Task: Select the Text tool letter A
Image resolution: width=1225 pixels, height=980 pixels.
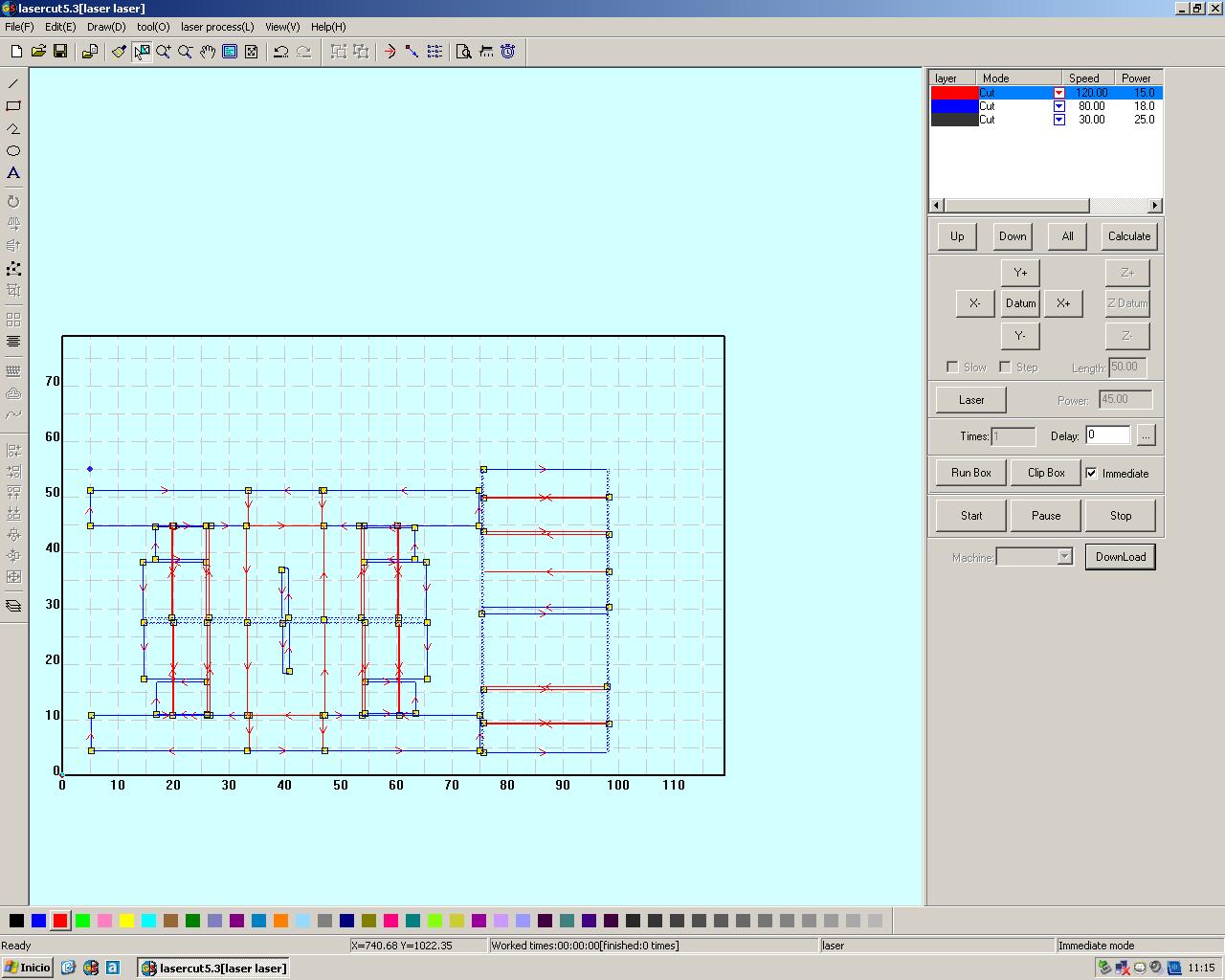Action: (13, 173)
